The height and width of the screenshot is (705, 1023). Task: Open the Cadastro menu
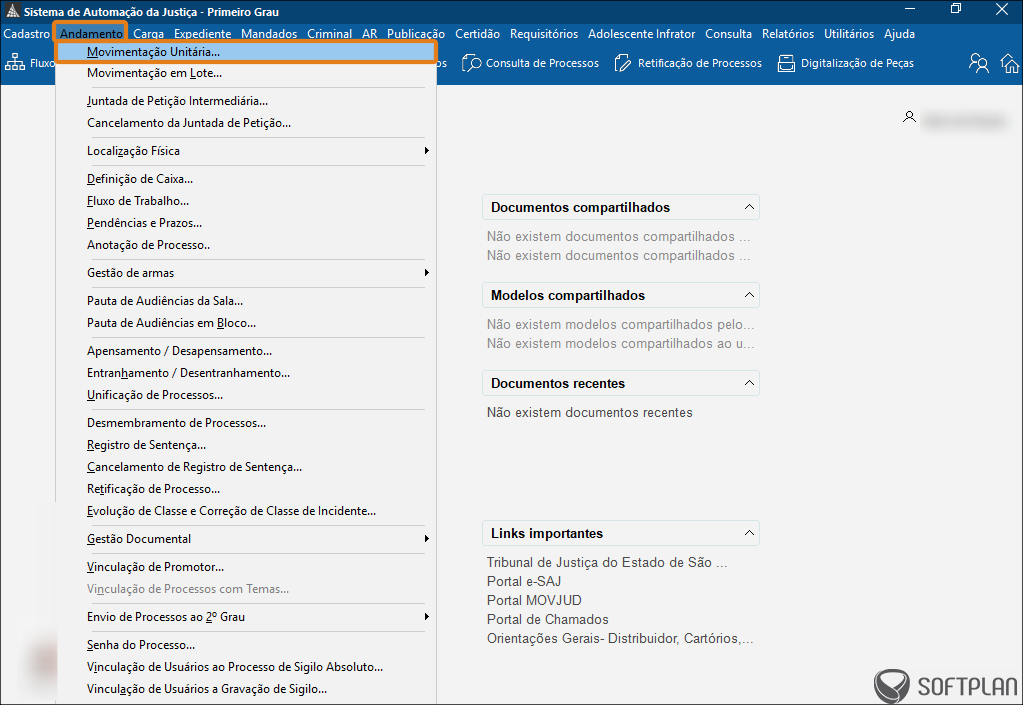(x=27, y=34)
